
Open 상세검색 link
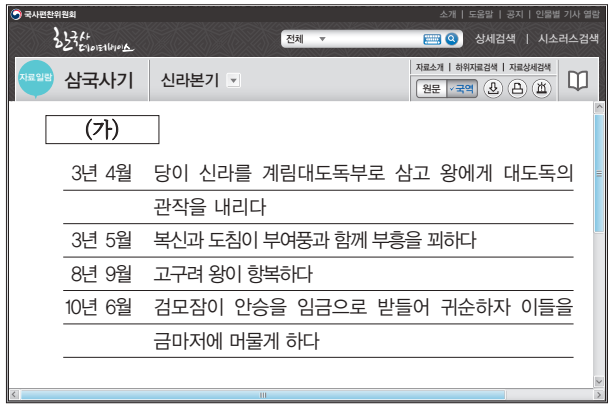coord(495,38)
